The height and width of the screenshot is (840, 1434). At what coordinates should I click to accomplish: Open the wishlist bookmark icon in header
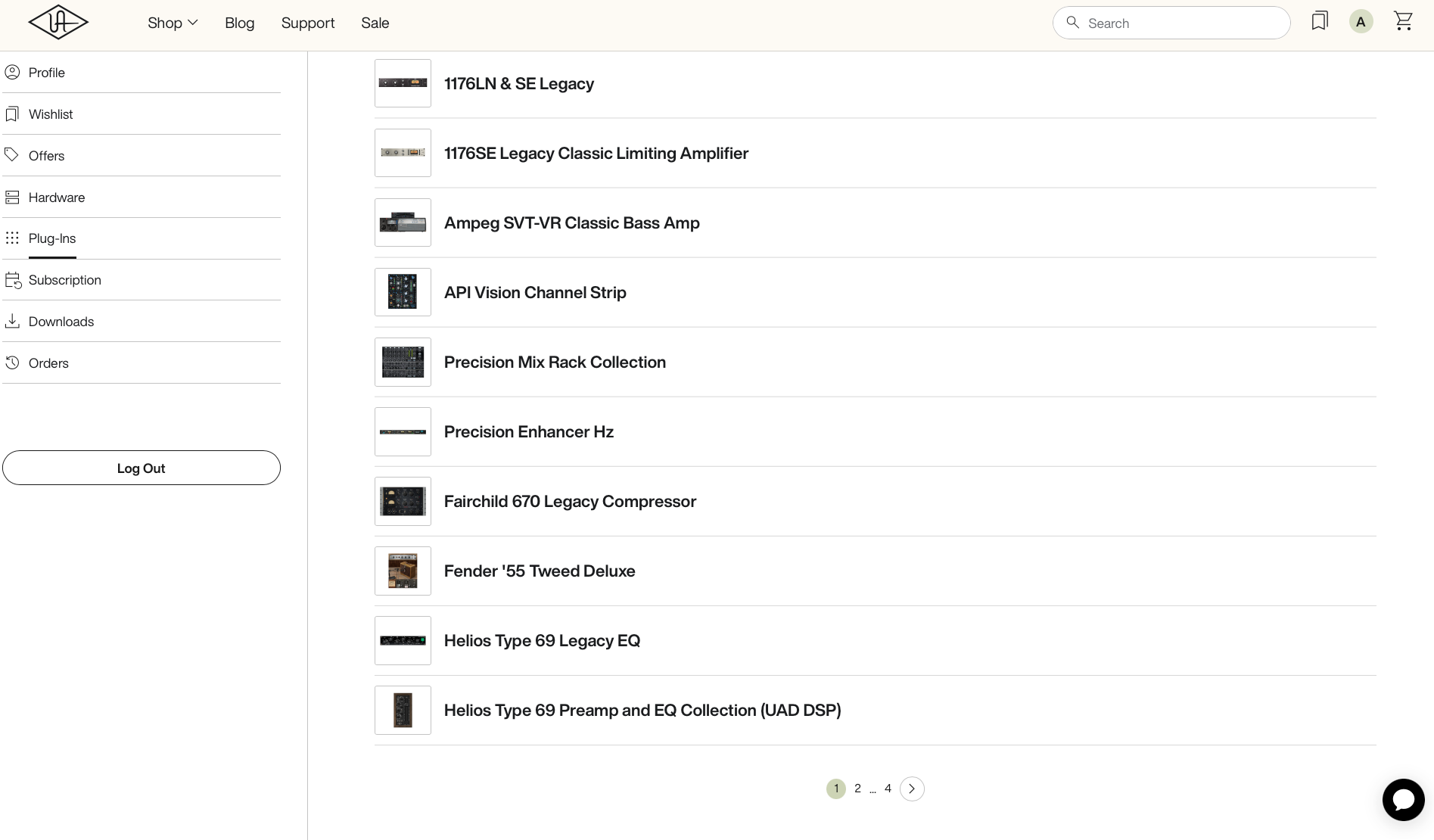(1320, 21)
